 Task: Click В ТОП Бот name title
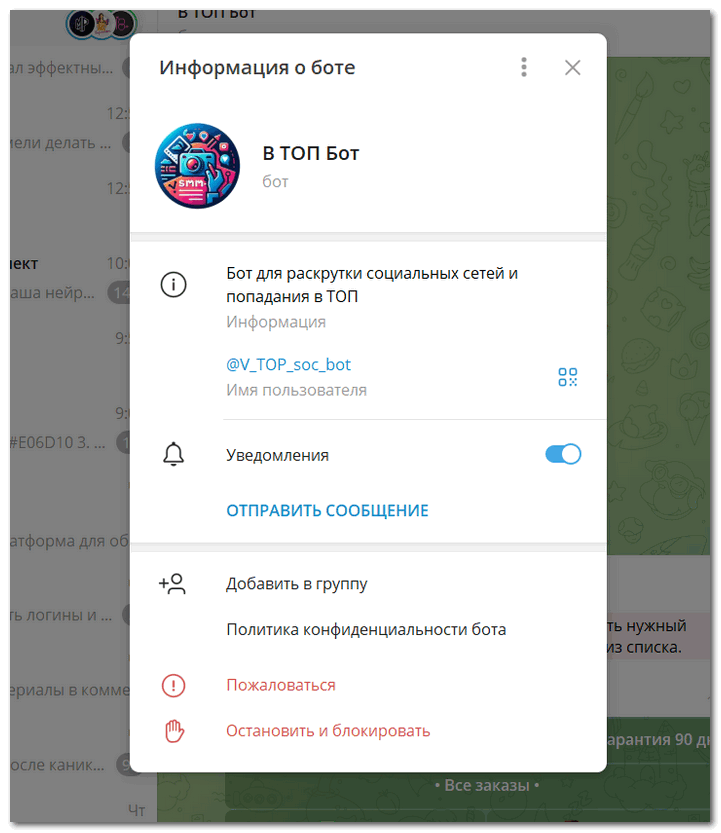point(311,154)
